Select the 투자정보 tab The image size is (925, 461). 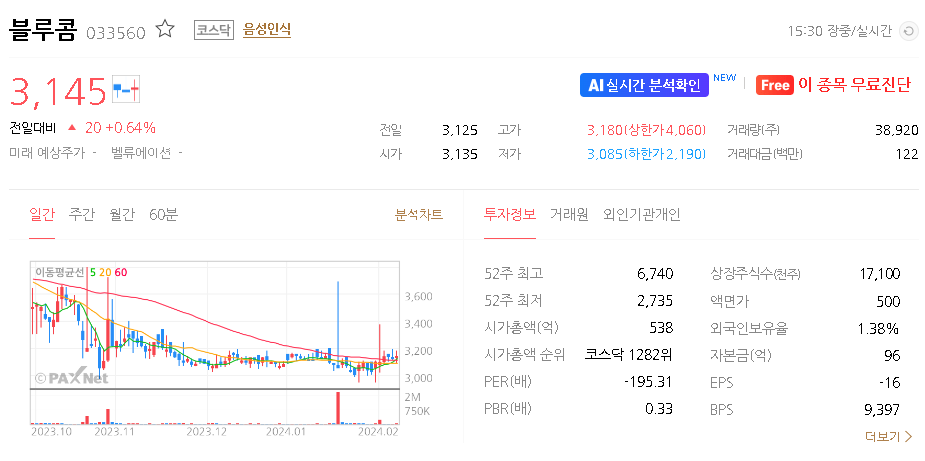(510, 215)
